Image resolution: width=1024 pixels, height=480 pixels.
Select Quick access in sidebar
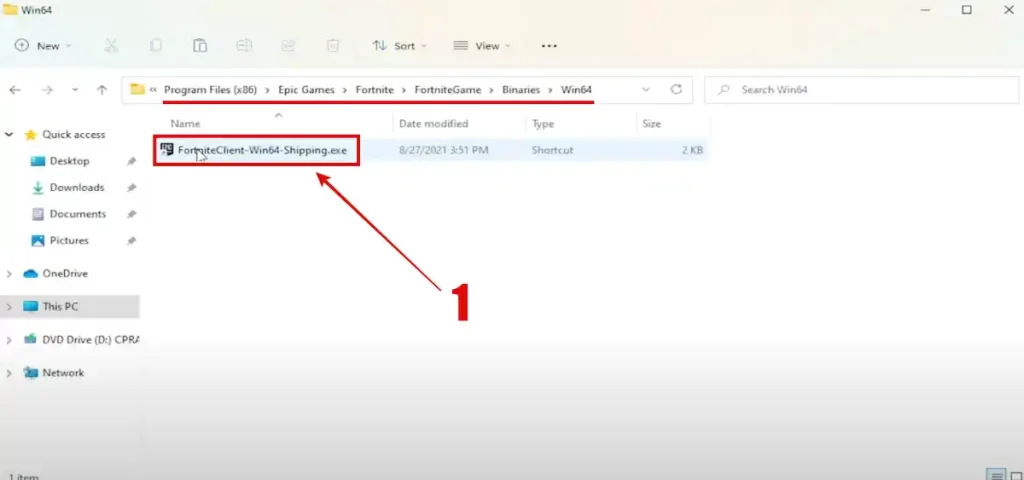tap(73, 135)
